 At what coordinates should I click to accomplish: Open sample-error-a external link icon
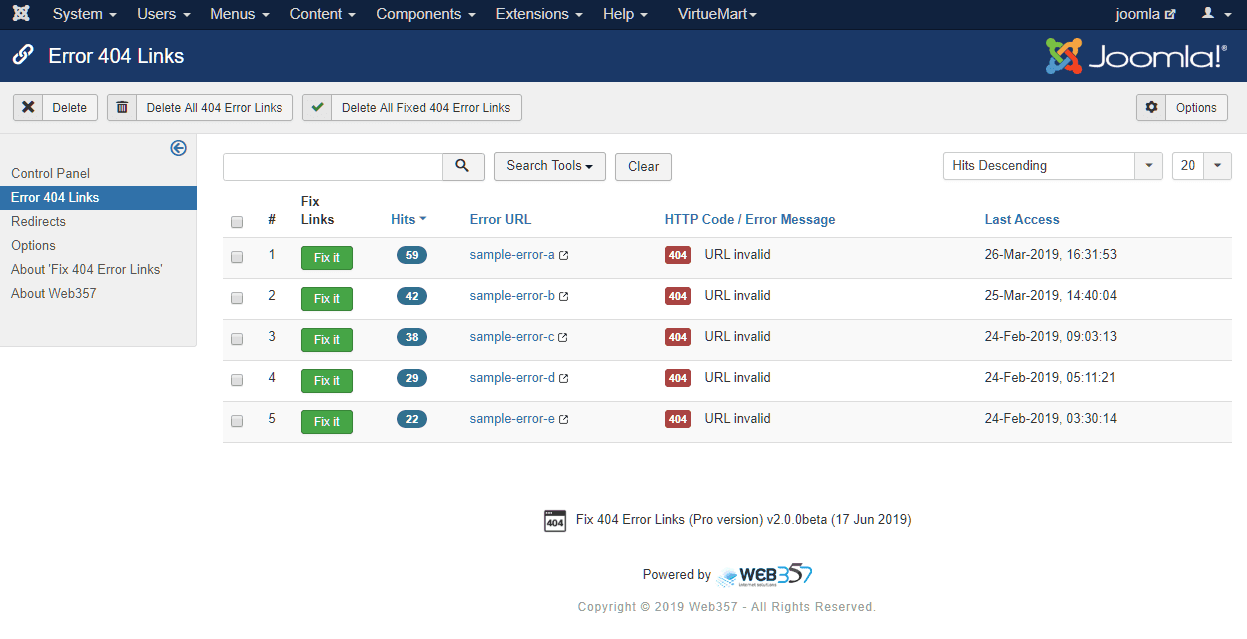pyautogui.click(x=564, y=256)
